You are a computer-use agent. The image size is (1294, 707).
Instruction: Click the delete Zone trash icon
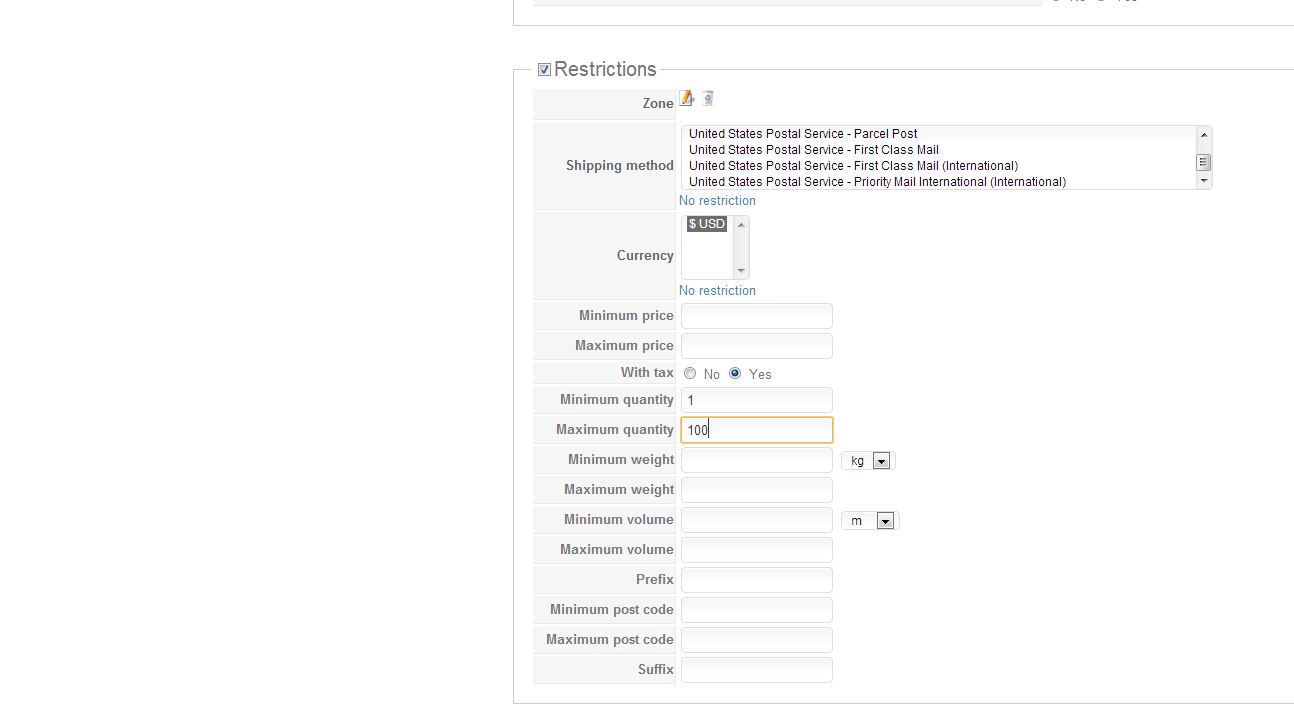[x=708, y=98]
